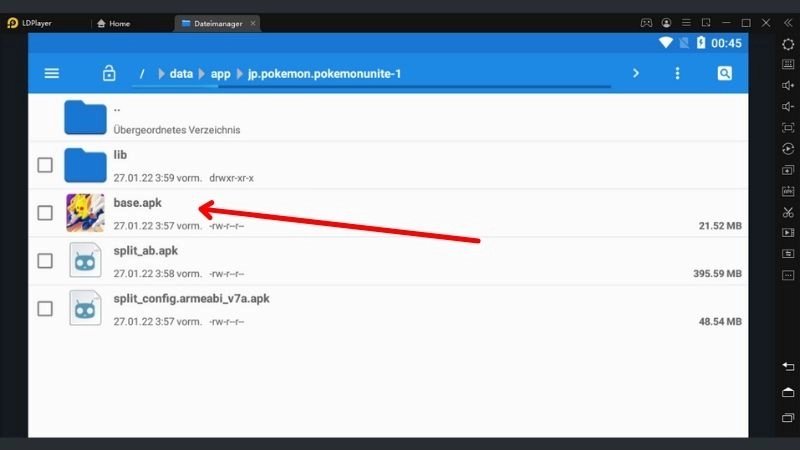Open LDPlayer title bar menu icon
Screen dimensions: 800x450
[x=686, y=23]
